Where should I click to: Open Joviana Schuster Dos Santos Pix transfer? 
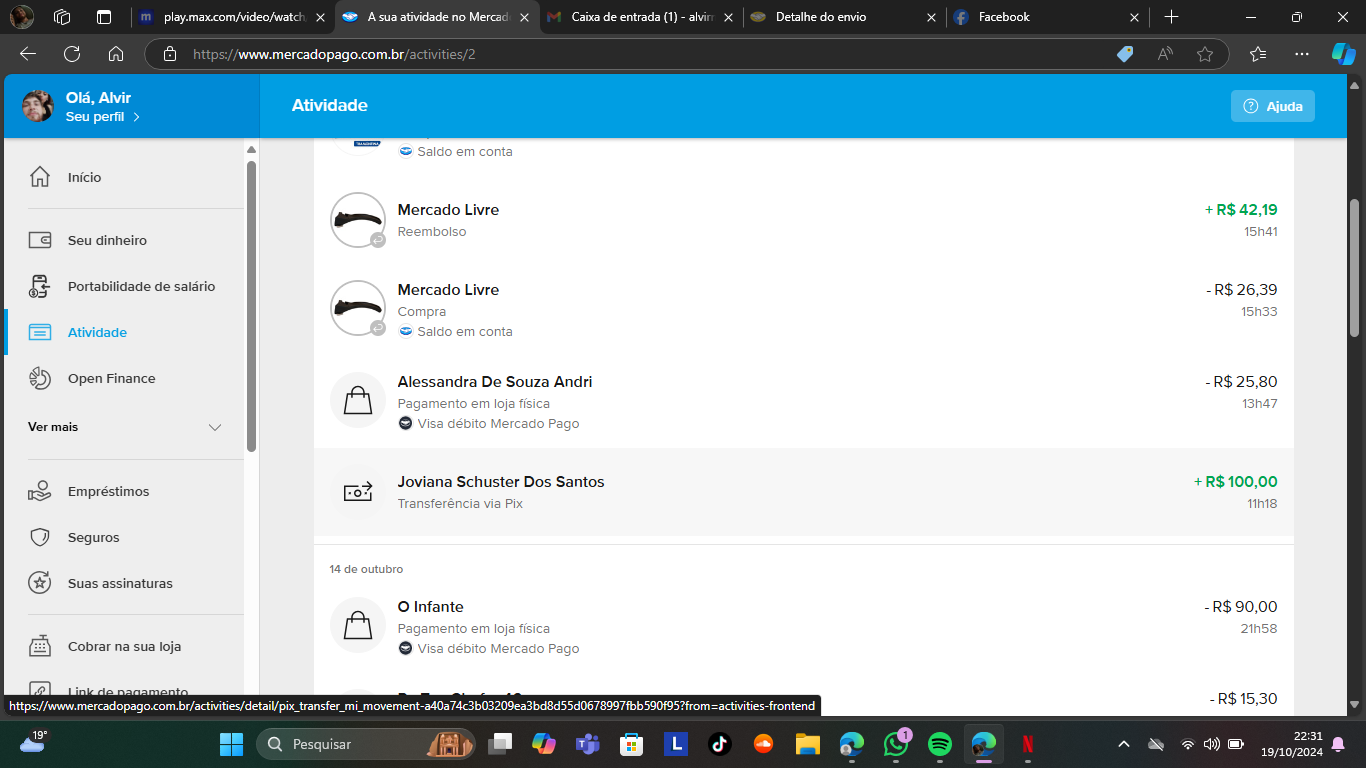click(x=500, y=482)
